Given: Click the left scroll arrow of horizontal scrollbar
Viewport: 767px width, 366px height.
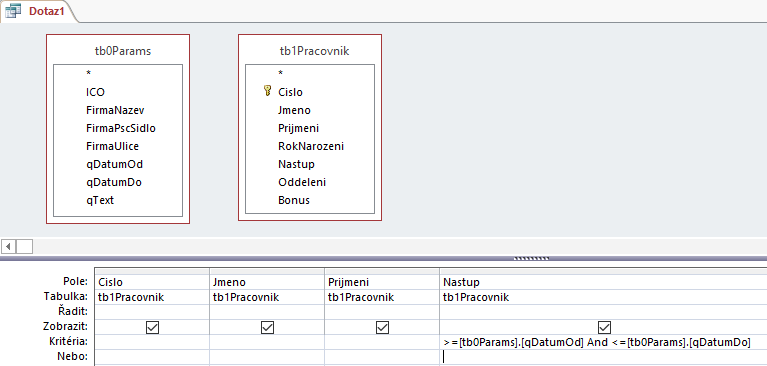Looking at the screenshot, I should [x=9, y=246].
